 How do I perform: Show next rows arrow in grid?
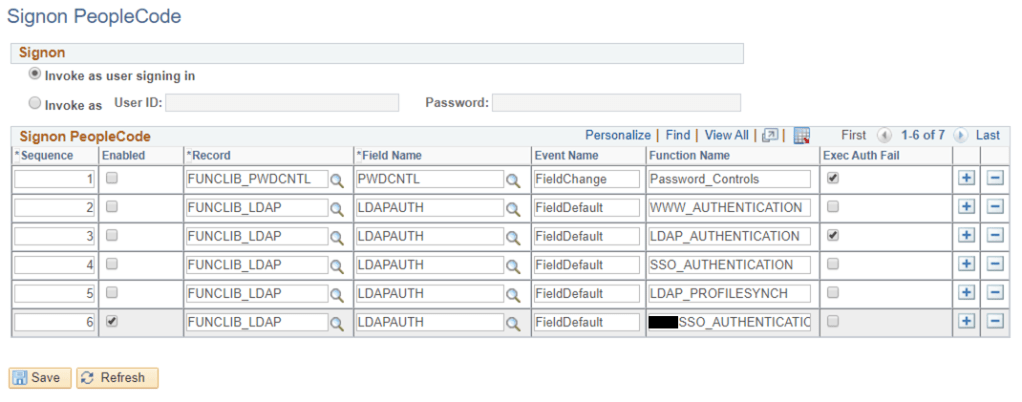coord(960,136)
